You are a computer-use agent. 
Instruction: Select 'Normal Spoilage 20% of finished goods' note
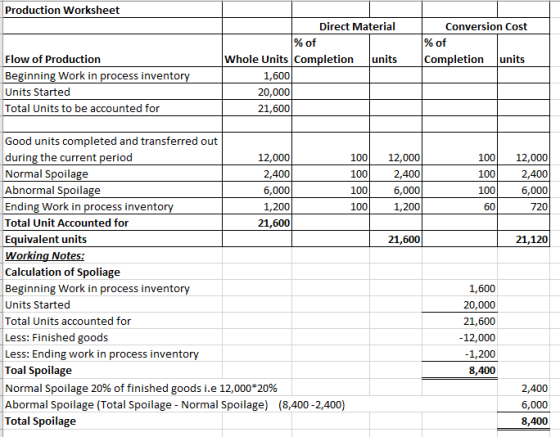[x=141, y=388]
